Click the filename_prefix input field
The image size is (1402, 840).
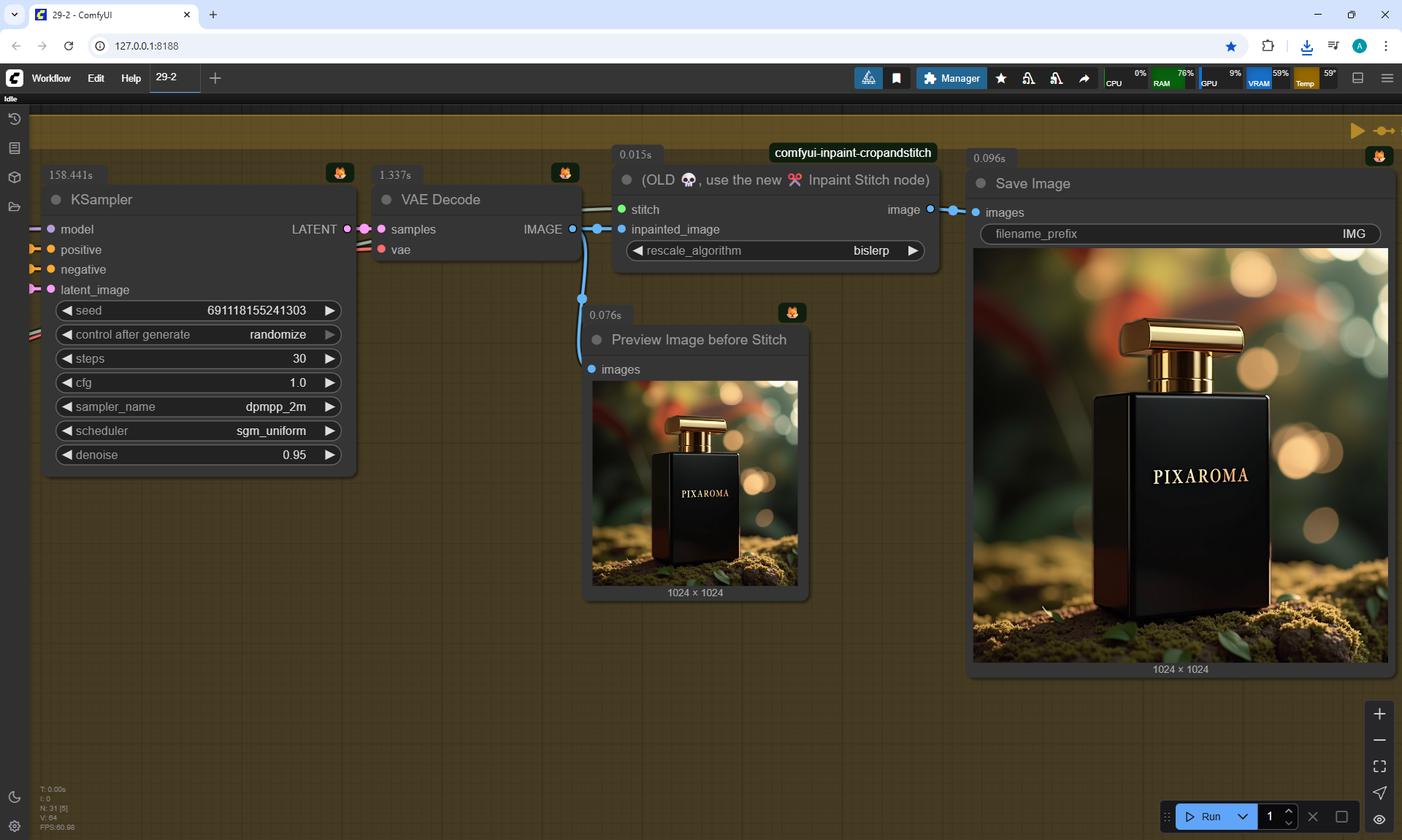click(x=1179, y=234)
